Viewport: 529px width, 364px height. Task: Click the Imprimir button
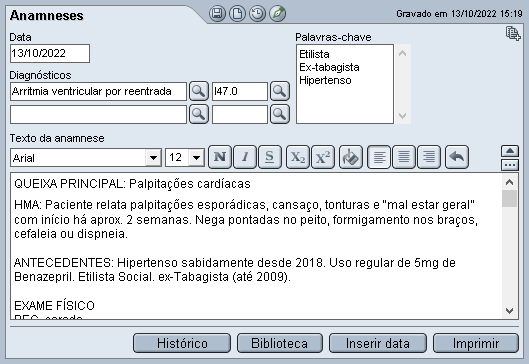[476, 343]
